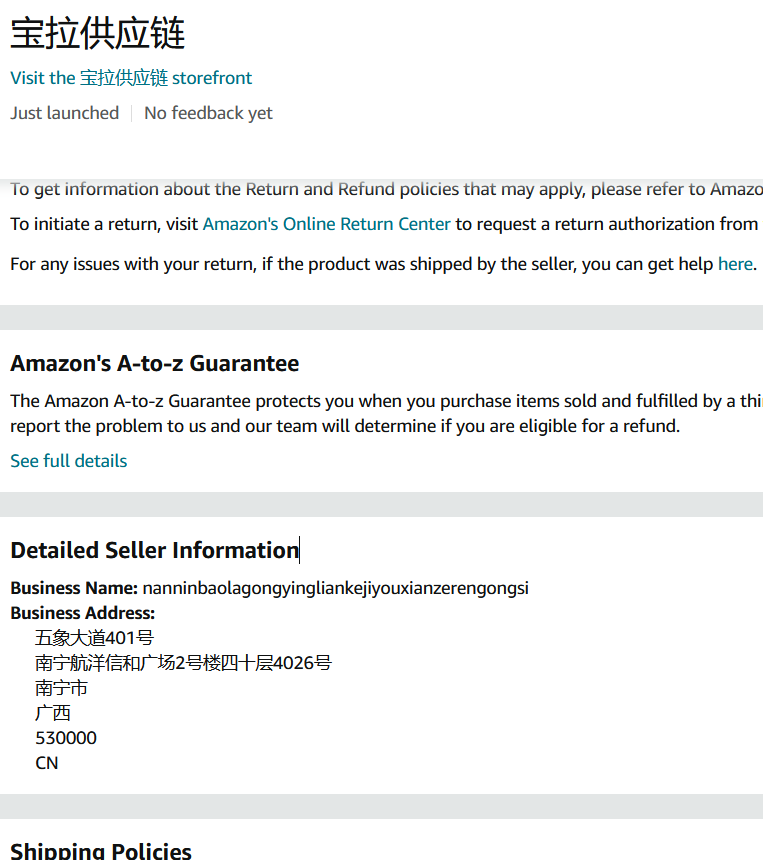Image resolution: width=763 pixels, height=860 pixels.
Task: Click the address line 五象大道401号
Action: coord(94,638)
